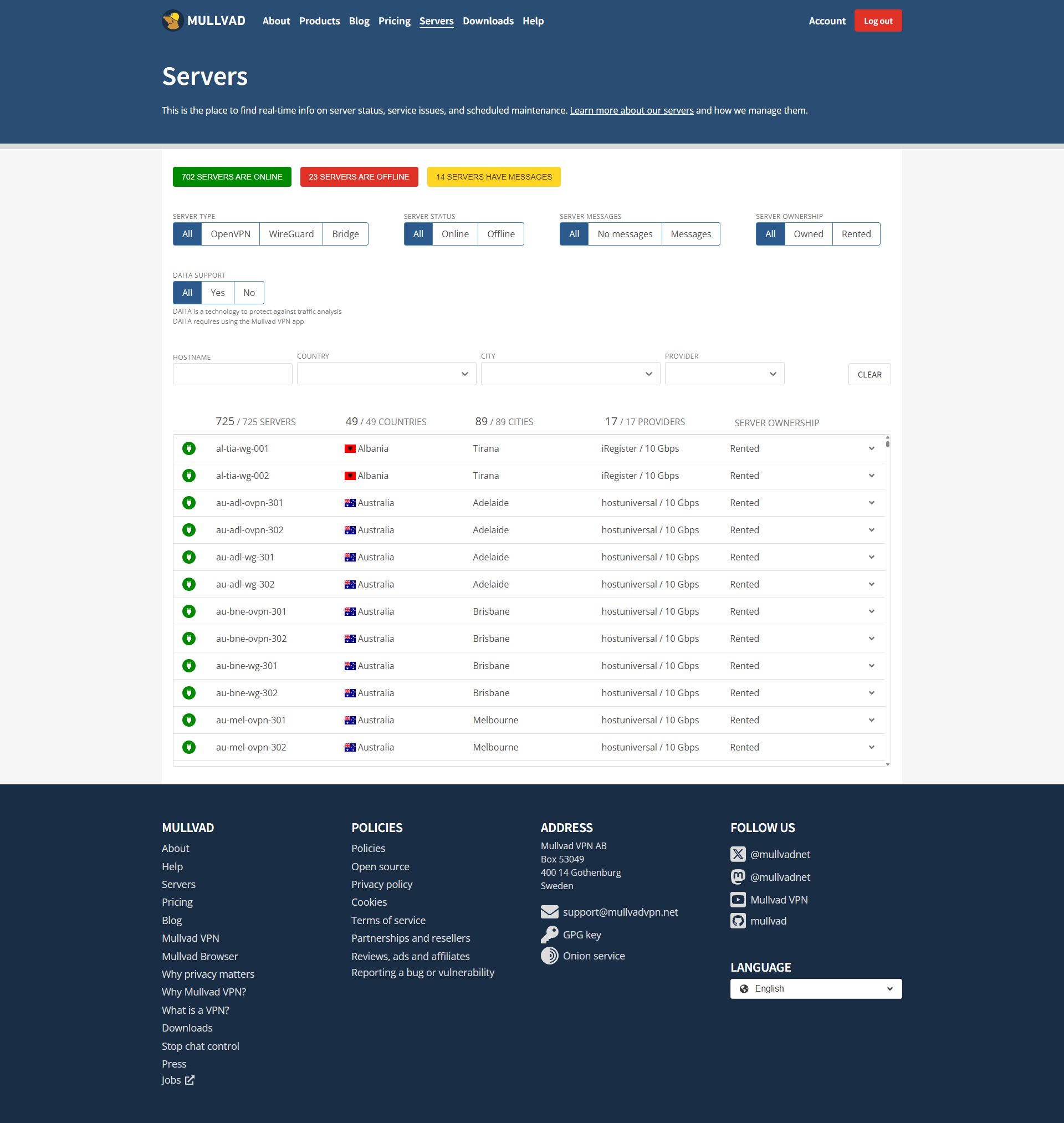Click the CLEAR filters button
Image resolution: width=1064 pixels, height=1123 pixels.
[x=869, y=374]
